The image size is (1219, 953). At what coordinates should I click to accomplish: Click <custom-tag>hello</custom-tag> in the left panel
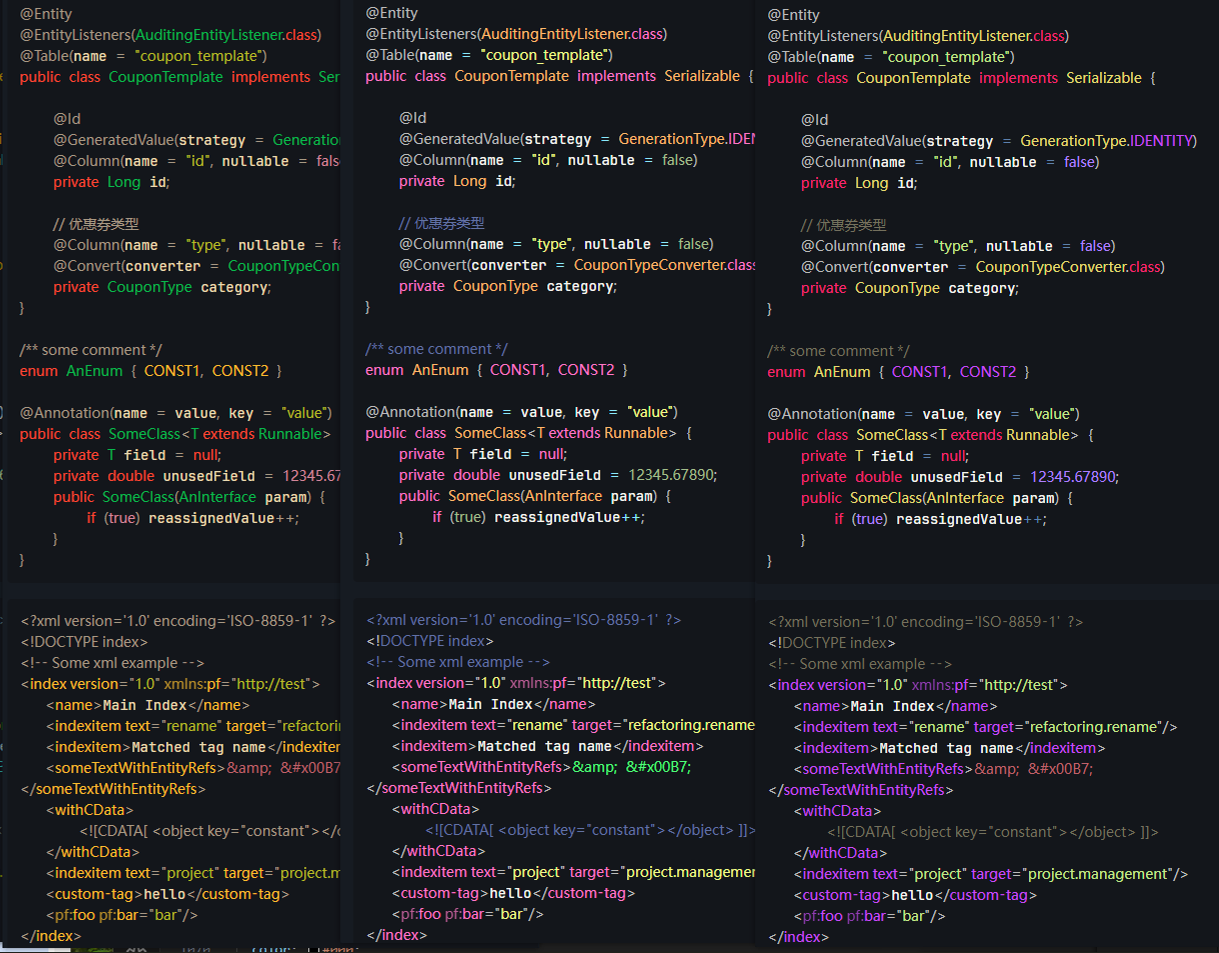168,894
